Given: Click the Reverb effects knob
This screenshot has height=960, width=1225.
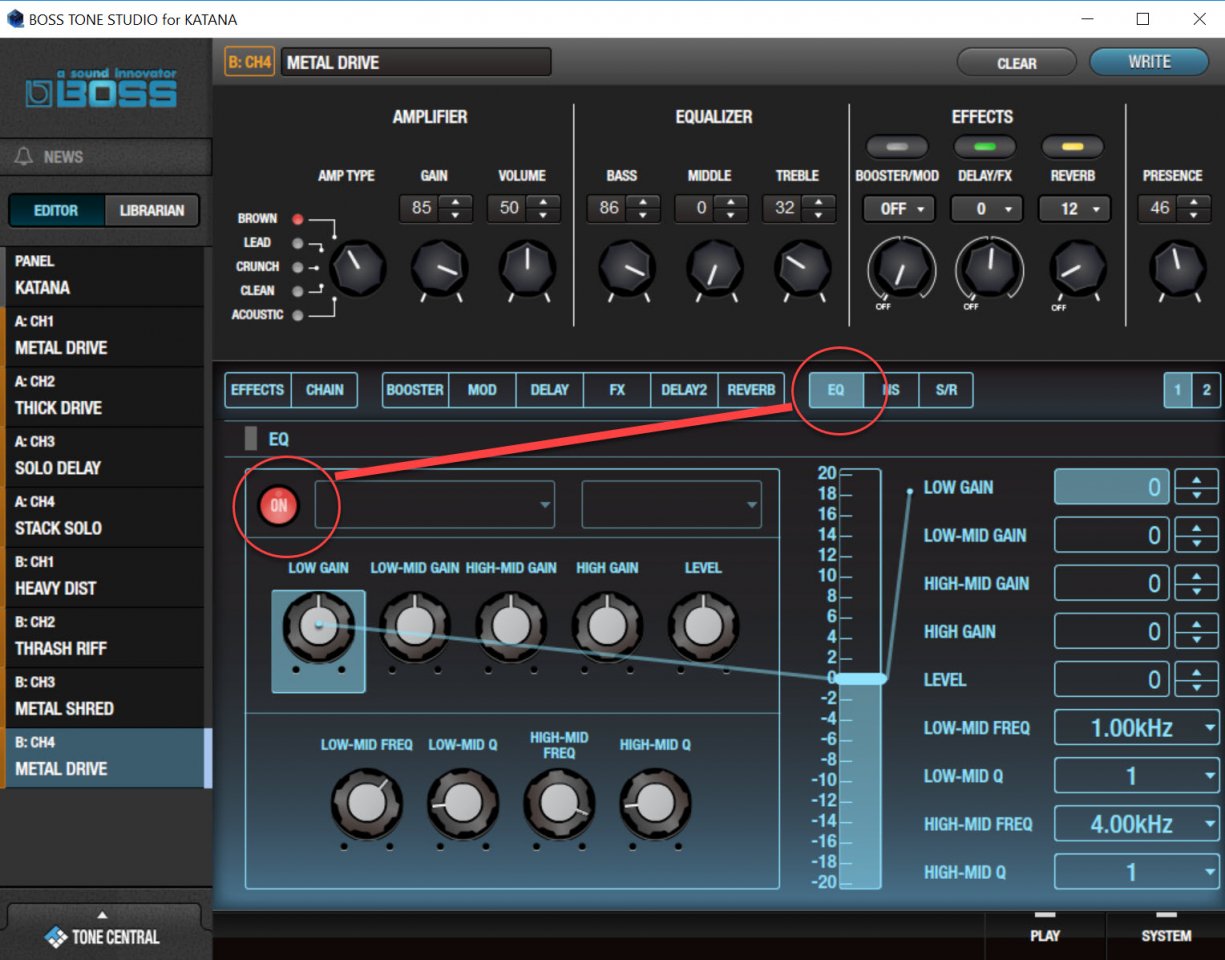Looking at the screenshot, I should (1078, 268).
